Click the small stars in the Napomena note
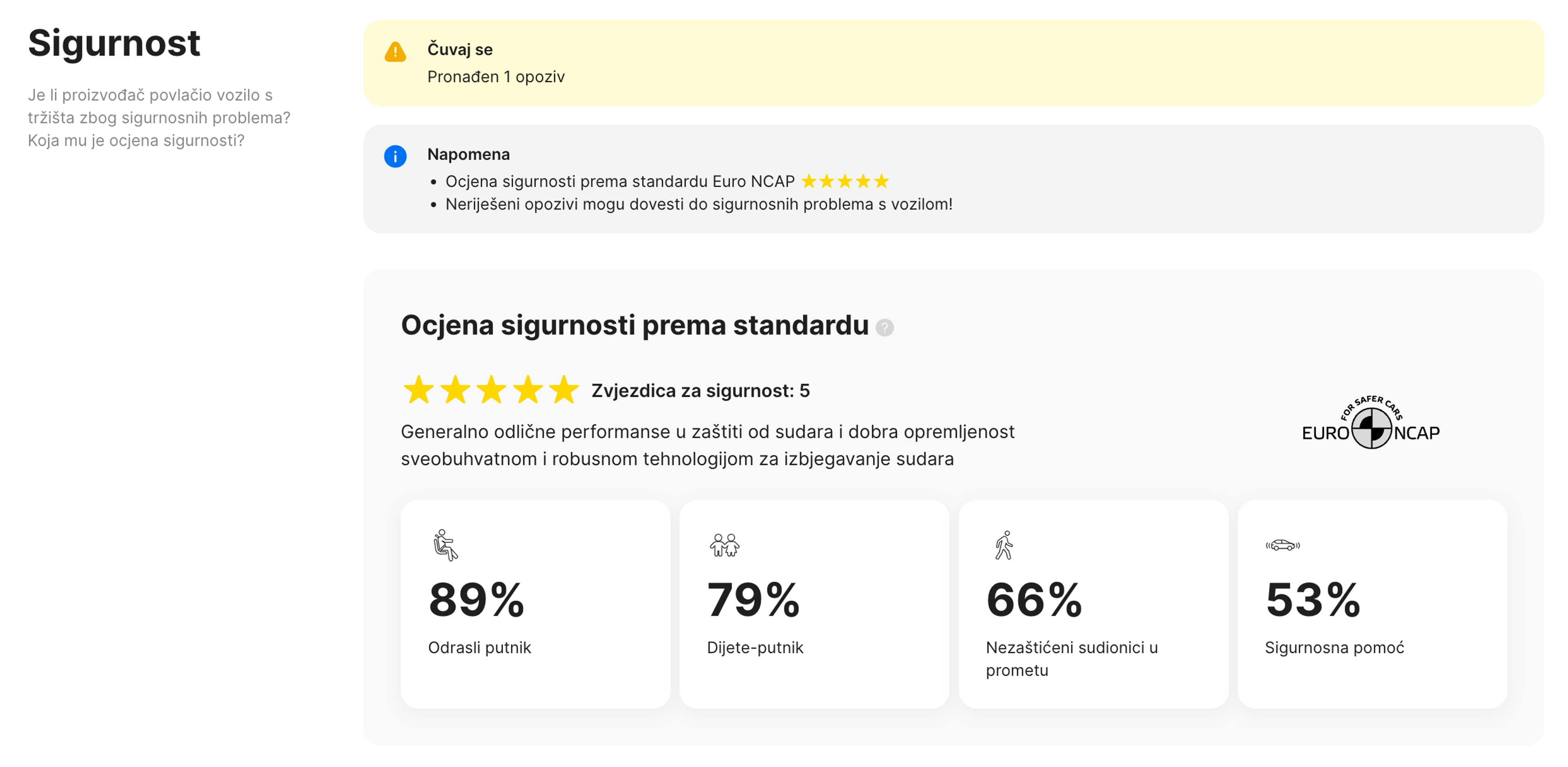Image resolution: width=1568 pixels, height=767 pixels. click(845, 181)
